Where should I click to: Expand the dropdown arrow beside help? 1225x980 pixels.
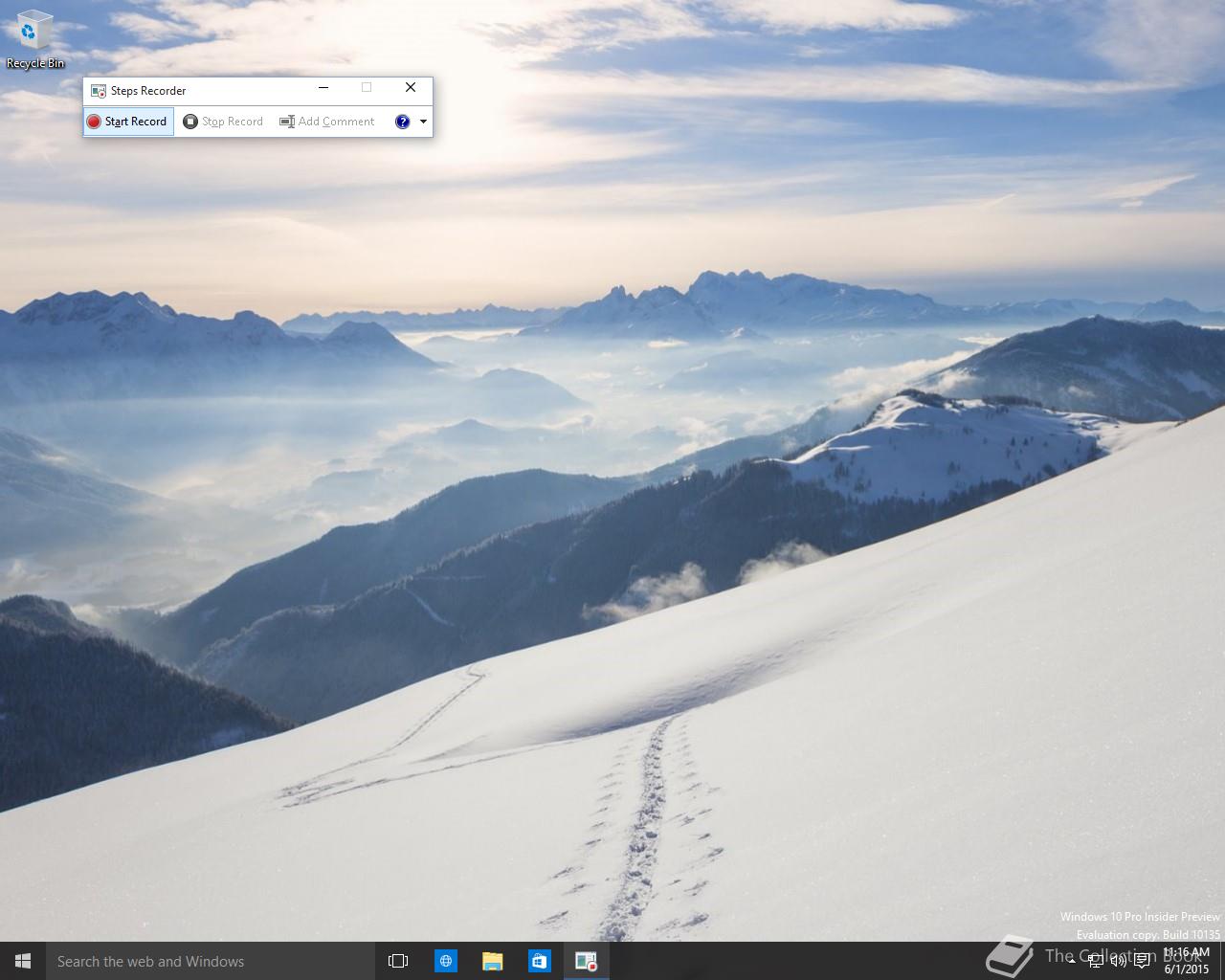[x=423, y=122]
